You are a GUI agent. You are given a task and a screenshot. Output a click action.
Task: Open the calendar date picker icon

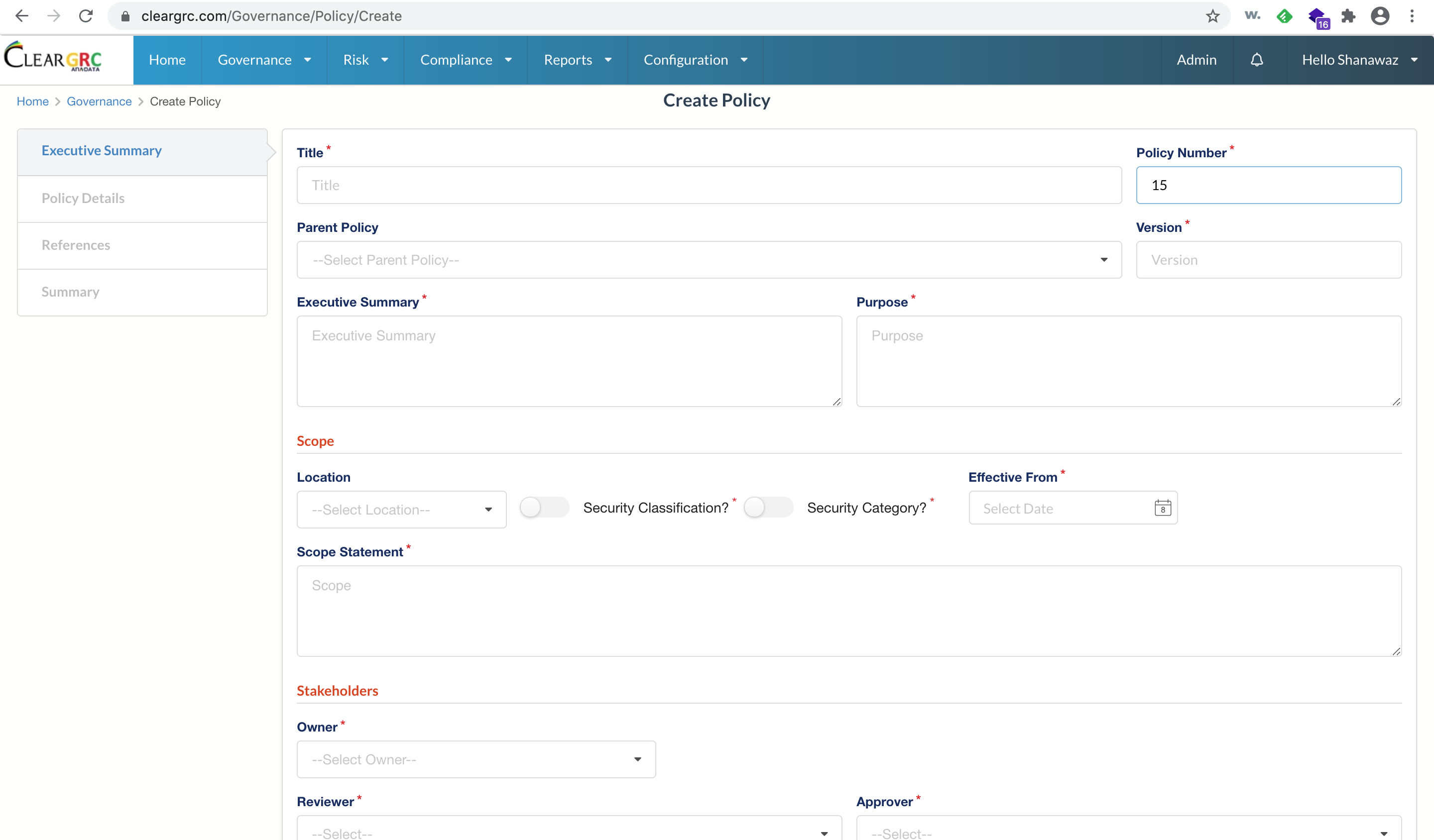coord(1162,508)
